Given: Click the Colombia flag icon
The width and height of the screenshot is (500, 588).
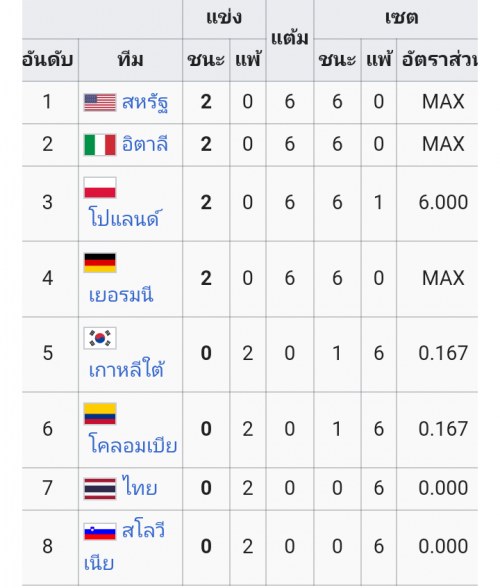Looking at the screenshot, I should [x=100, y=414].
